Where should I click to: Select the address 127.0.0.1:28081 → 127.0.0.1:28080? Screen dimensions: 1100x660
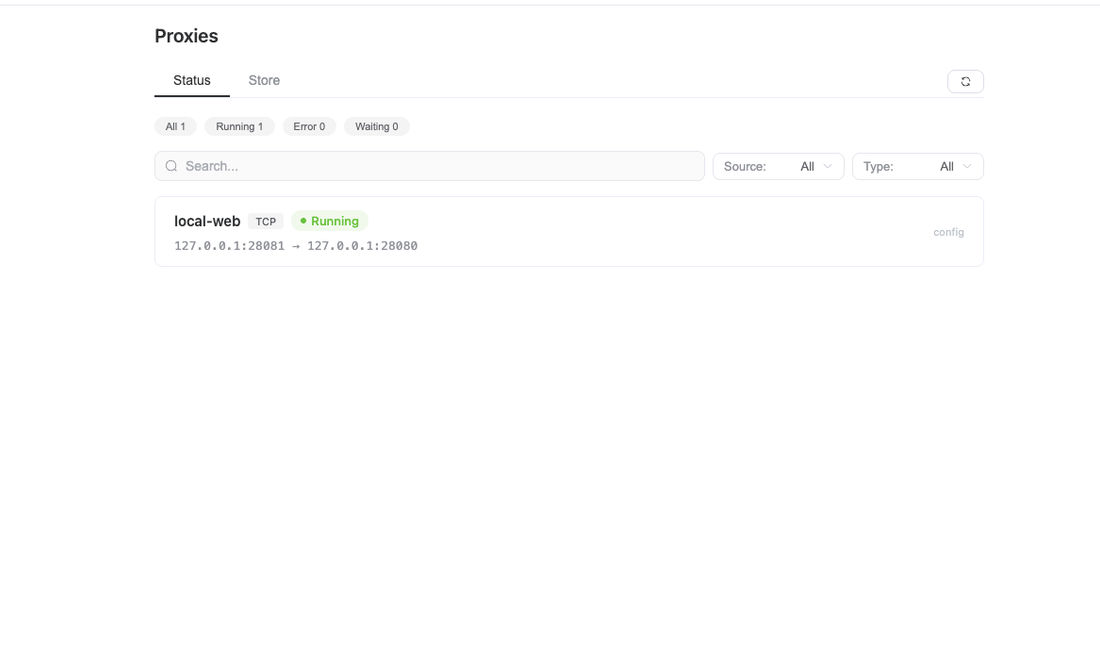[295, 245]
